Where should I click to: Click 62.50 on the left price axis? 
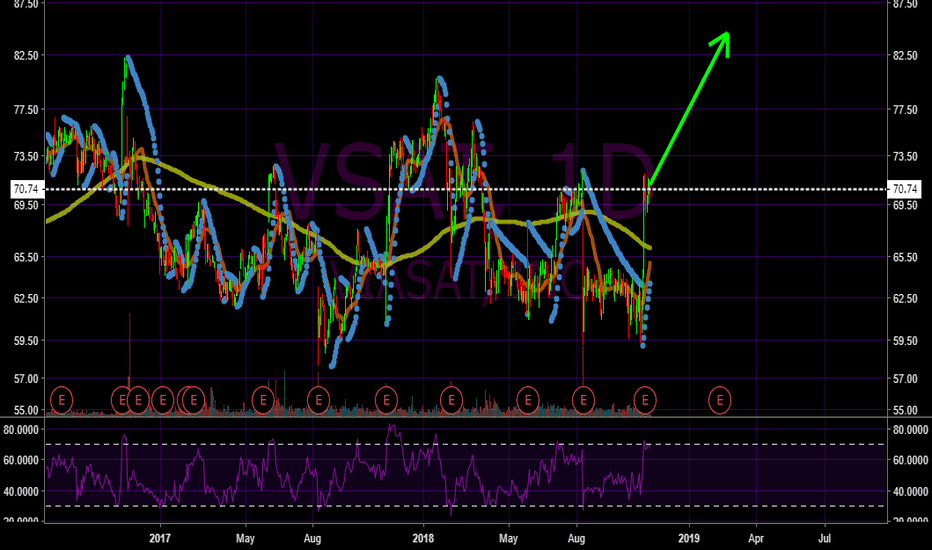click(26, 298)
